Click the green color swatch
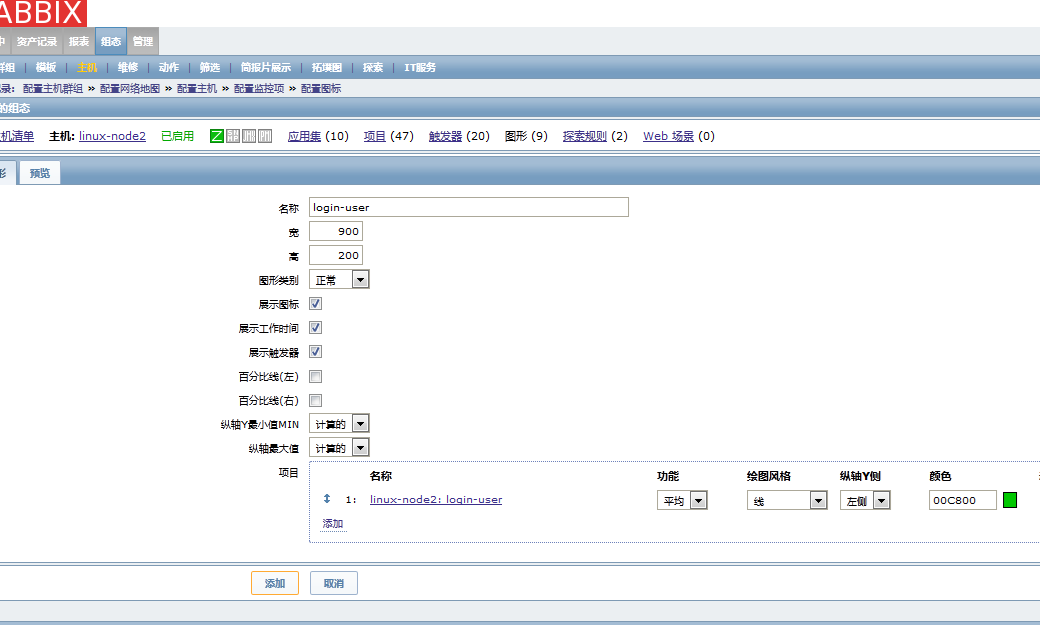 (1010, 500)
